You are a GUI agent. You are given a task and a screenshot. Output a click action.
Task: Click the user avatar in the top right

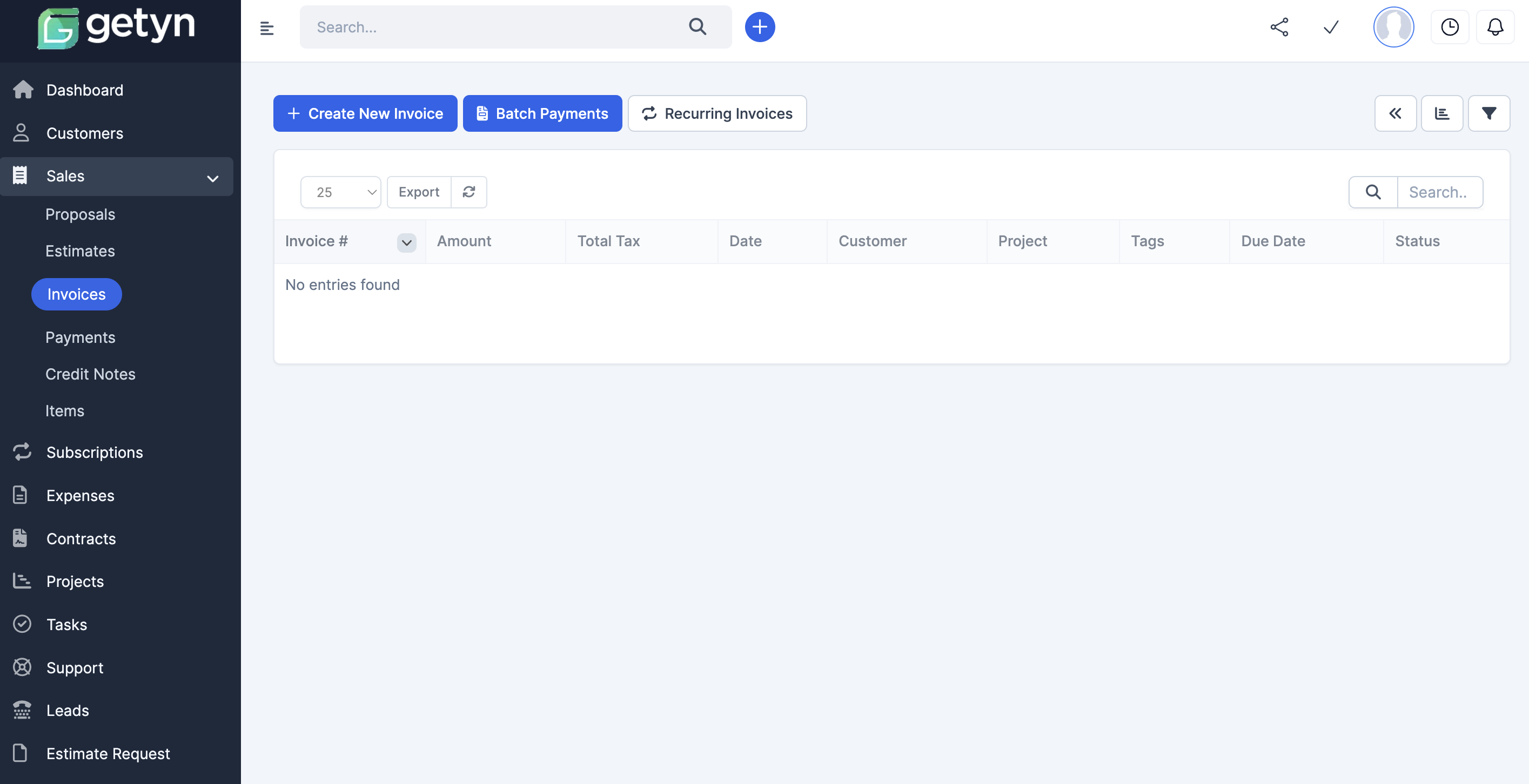tap(1394, 26)
